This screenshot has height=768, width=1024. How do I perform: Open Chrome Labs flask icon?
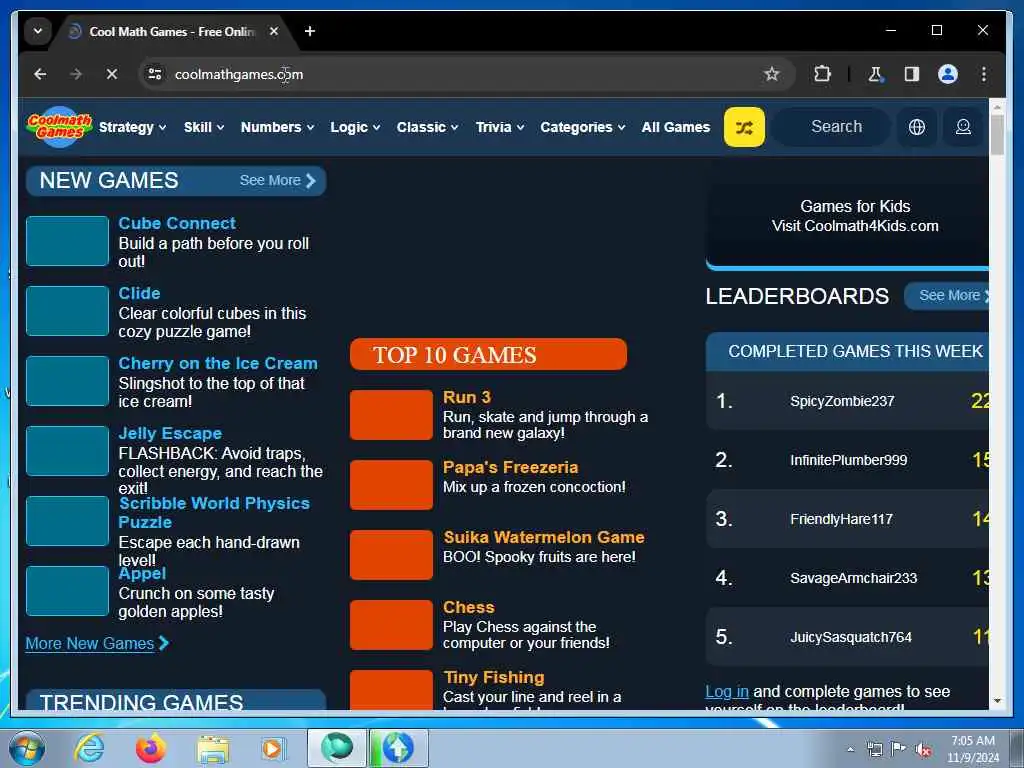[x=875, y=74]
